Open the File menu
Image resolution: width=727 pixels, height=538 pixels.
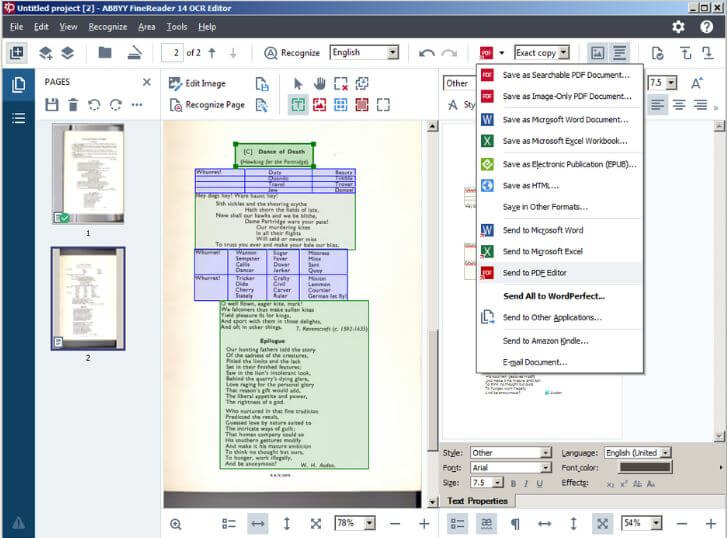click(x=16, y=27)
